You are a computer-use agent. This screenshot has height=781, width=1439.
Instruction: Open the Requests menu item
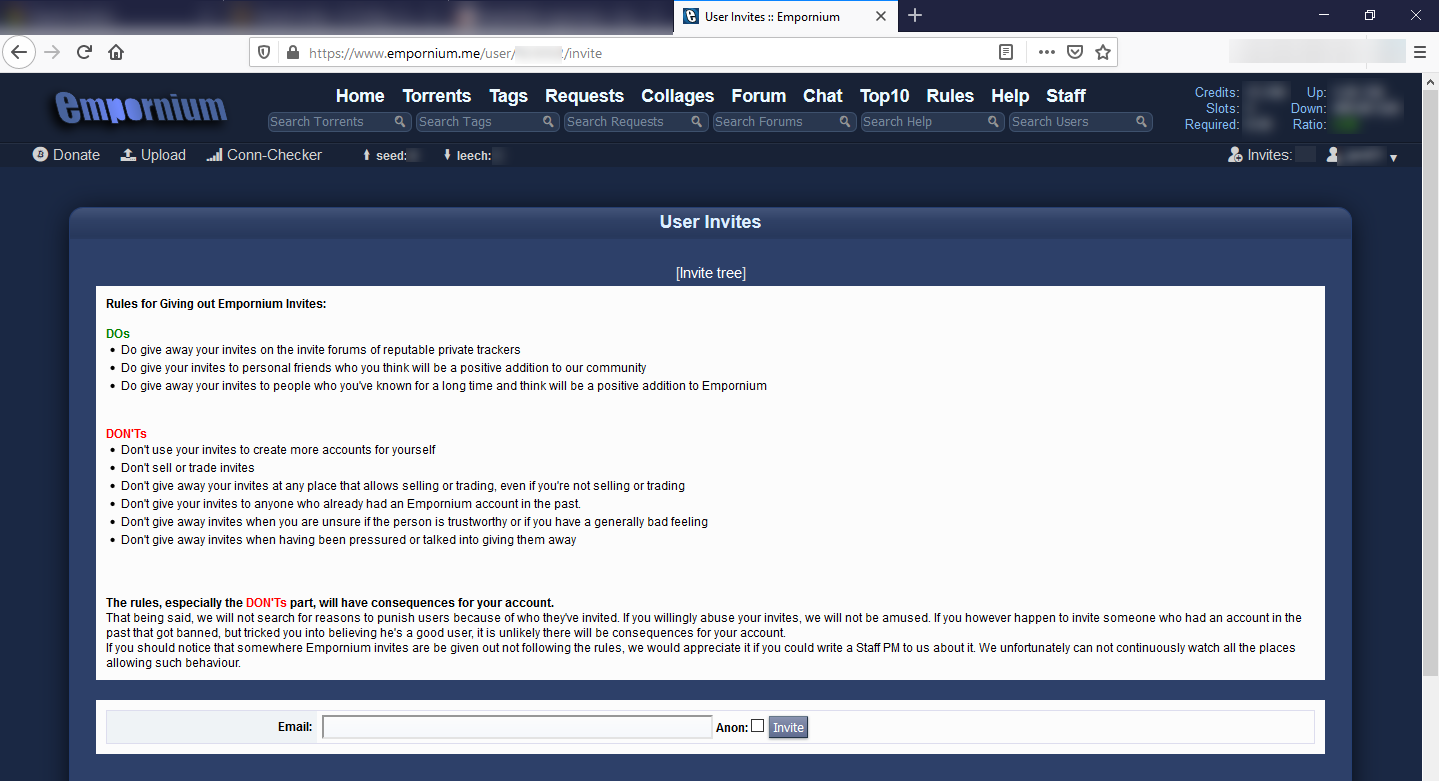[584, 96]
